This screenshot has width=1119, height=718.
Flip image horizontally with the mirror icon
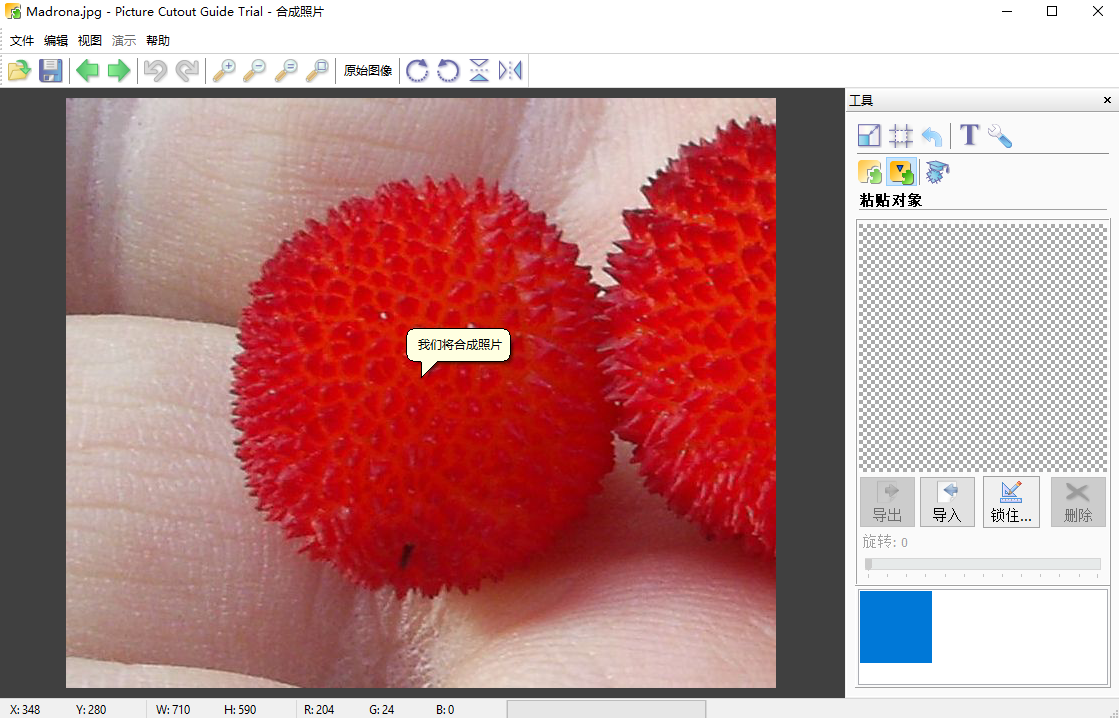510,70
